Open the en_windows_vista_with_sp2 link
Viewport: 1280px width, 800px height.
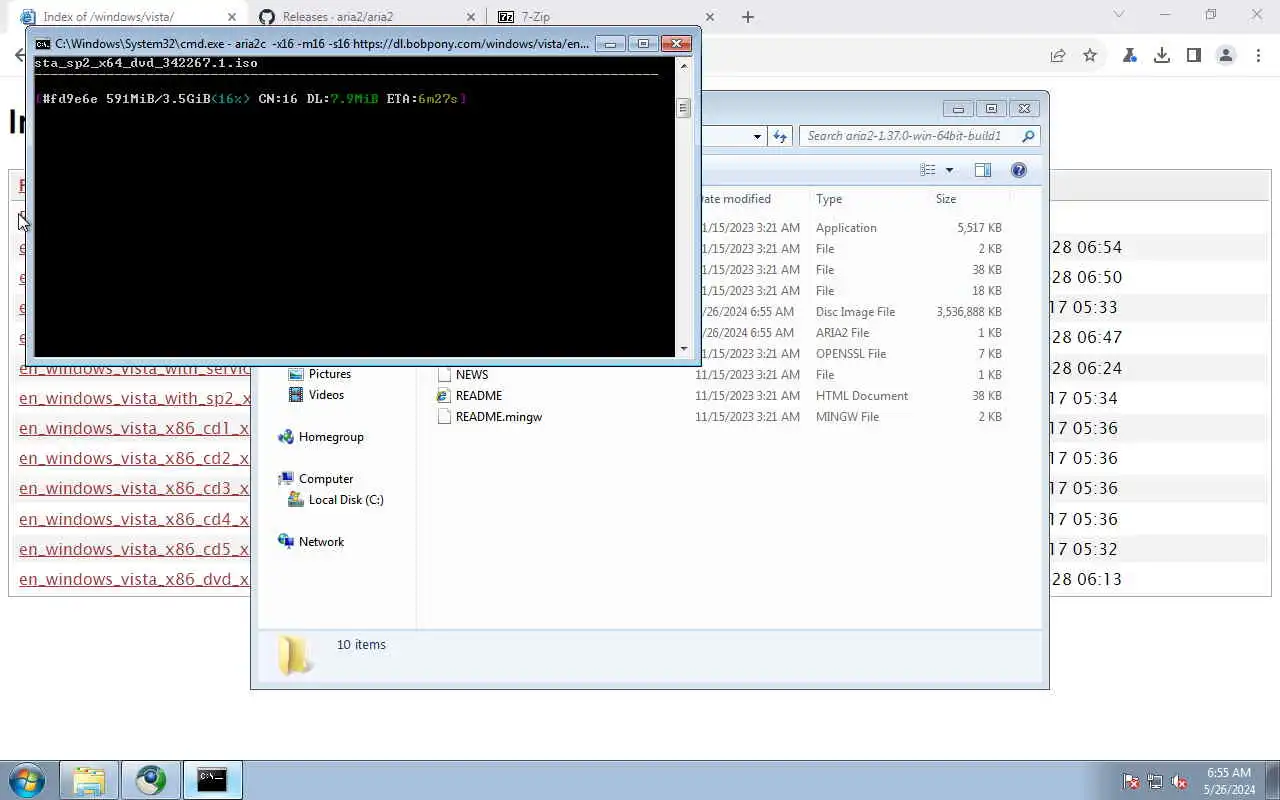pyautogui.click(x=134, y=398)
